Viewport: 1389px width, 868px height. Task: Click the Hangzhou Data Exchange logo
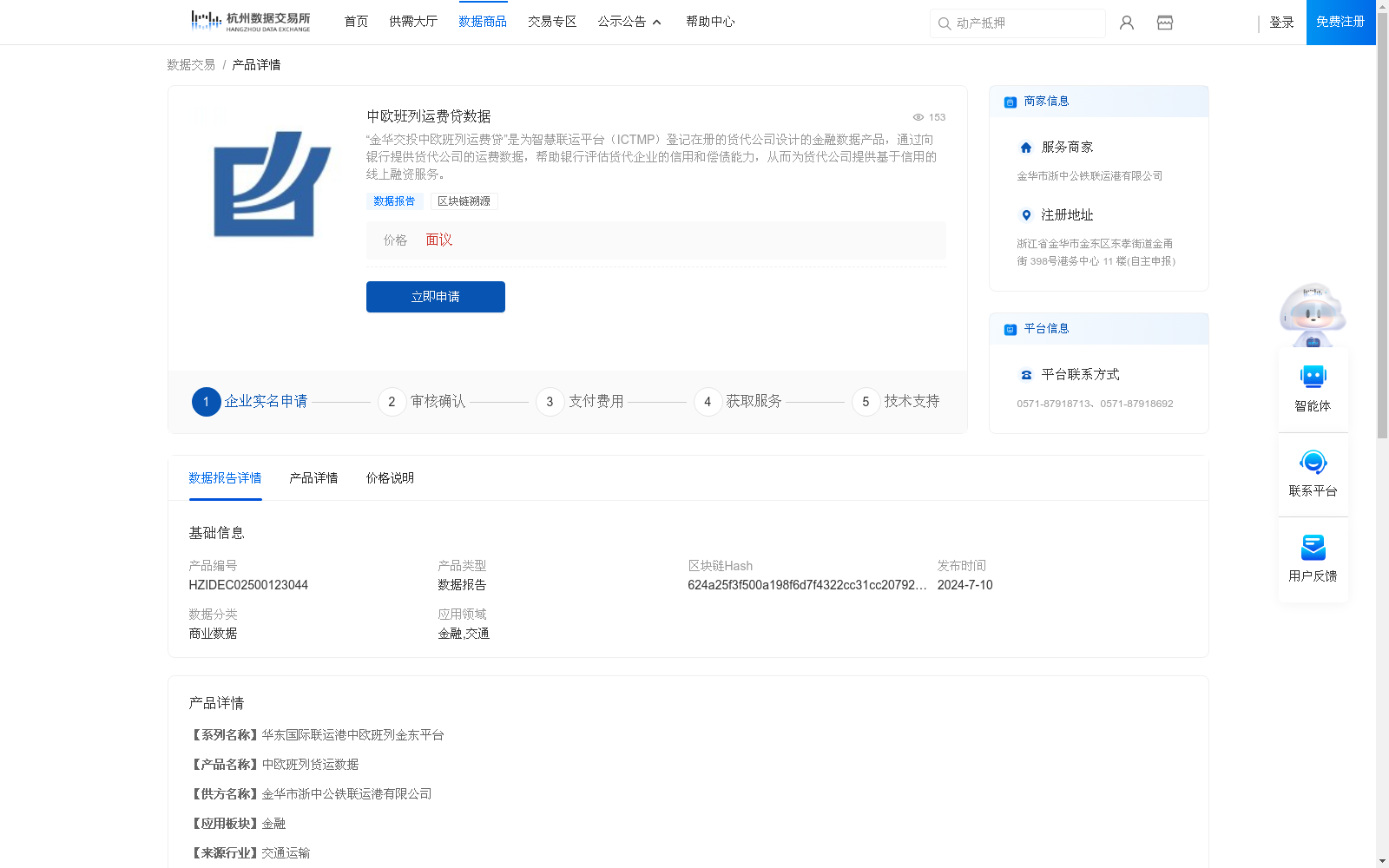coord(250,21)
